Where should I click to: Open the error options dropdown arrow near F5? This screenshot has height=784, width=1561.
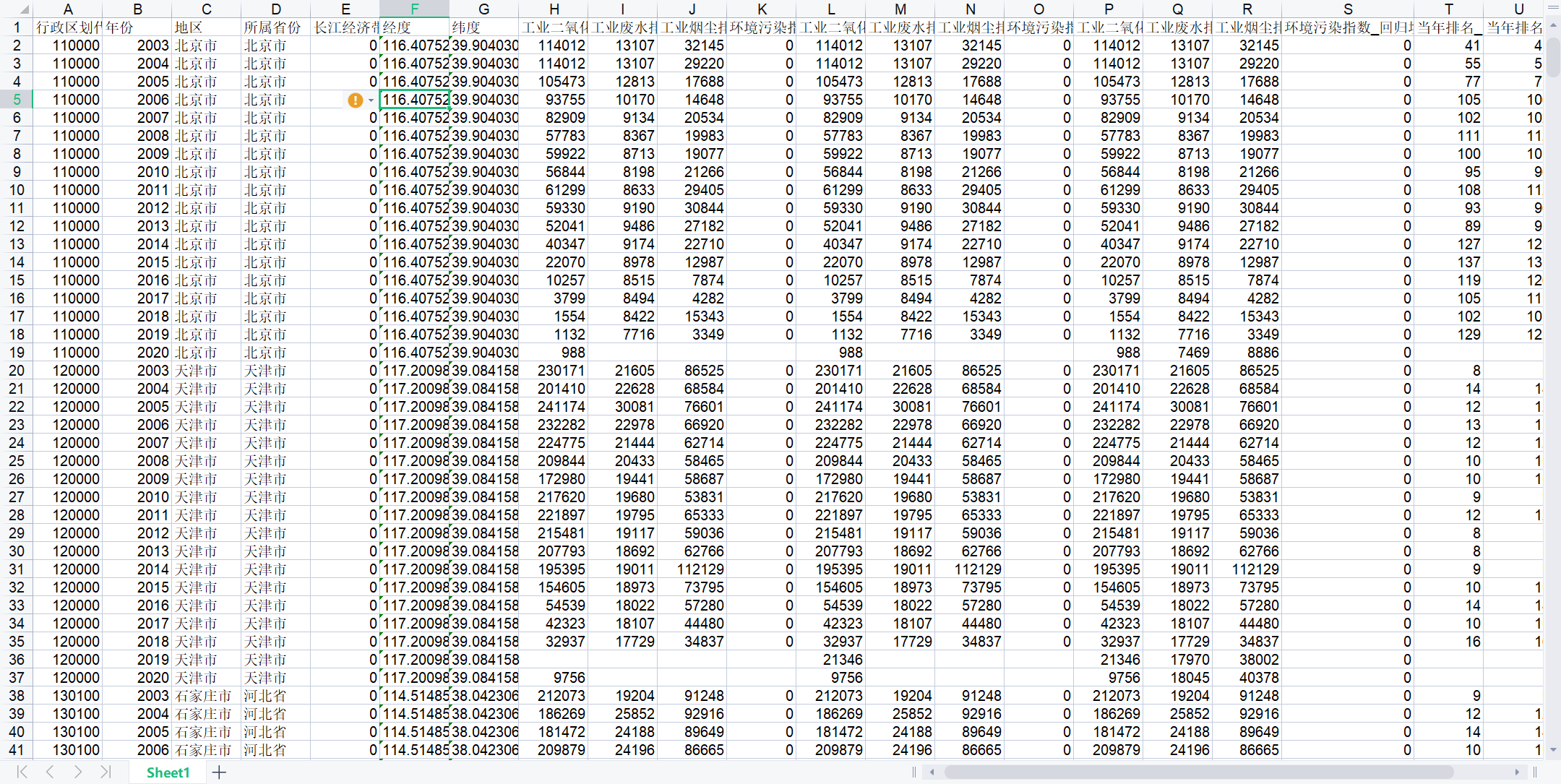click(x=371, y=100)
